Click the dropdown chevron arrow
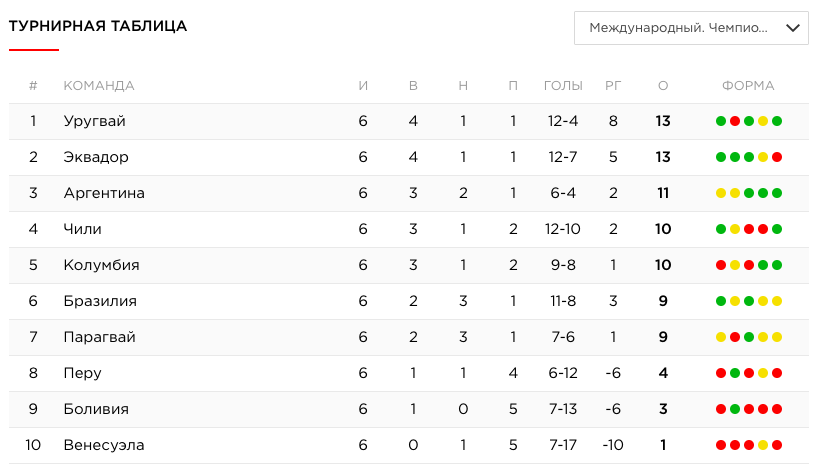The height and width of the screenshot is (464, 816). click(x=793, y=28)
